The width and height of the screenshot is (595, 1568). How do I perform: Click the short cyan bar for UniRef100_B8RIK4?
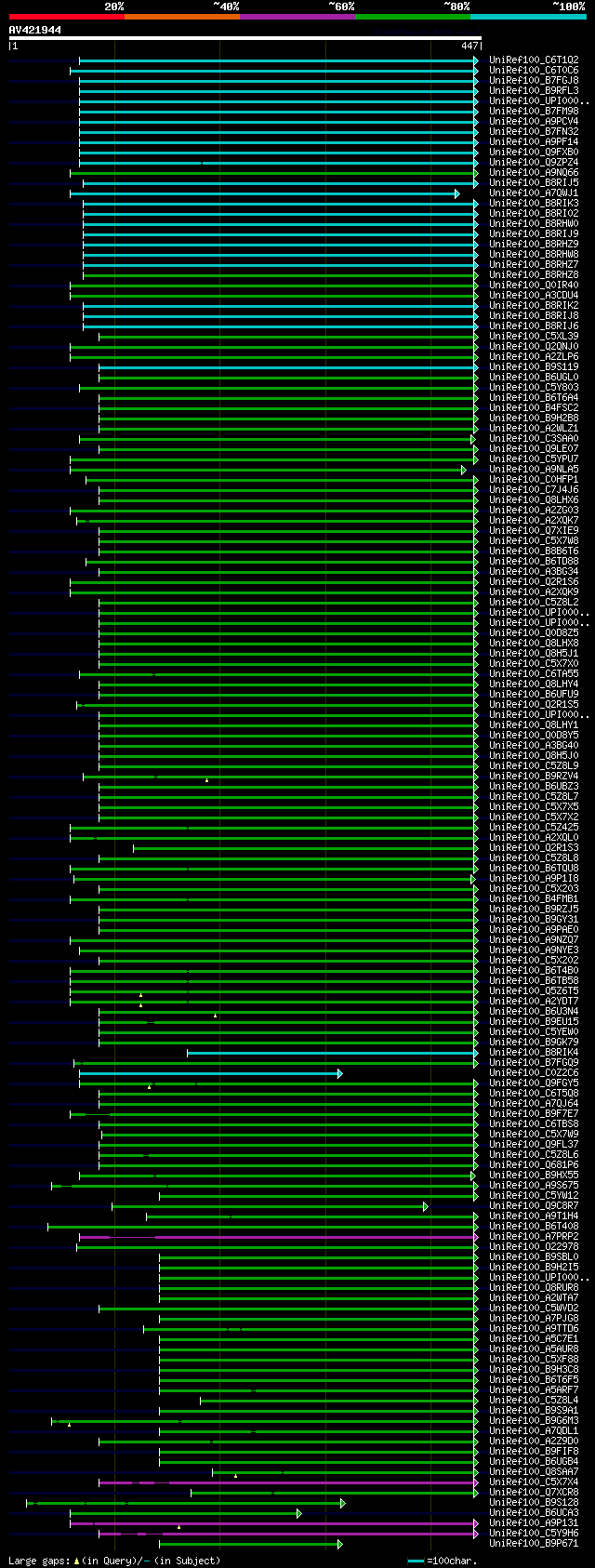tap(332, 1053)
